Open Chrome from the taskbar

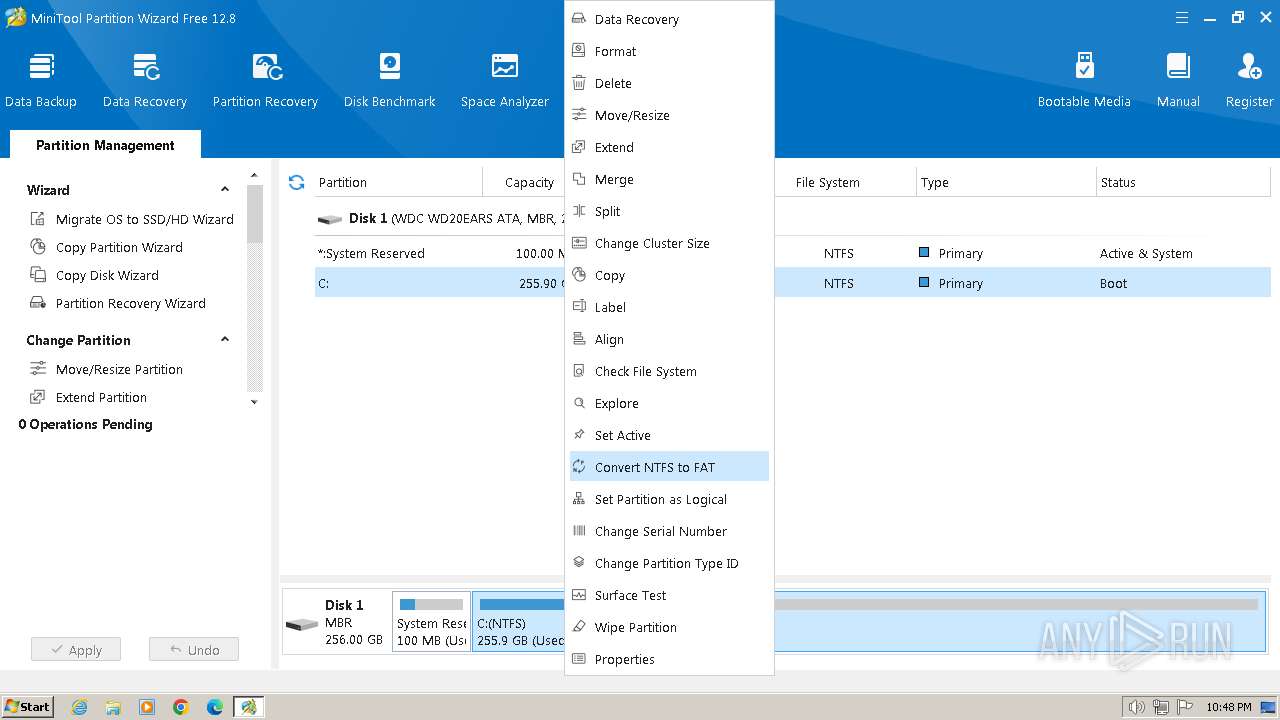(181, 707)
